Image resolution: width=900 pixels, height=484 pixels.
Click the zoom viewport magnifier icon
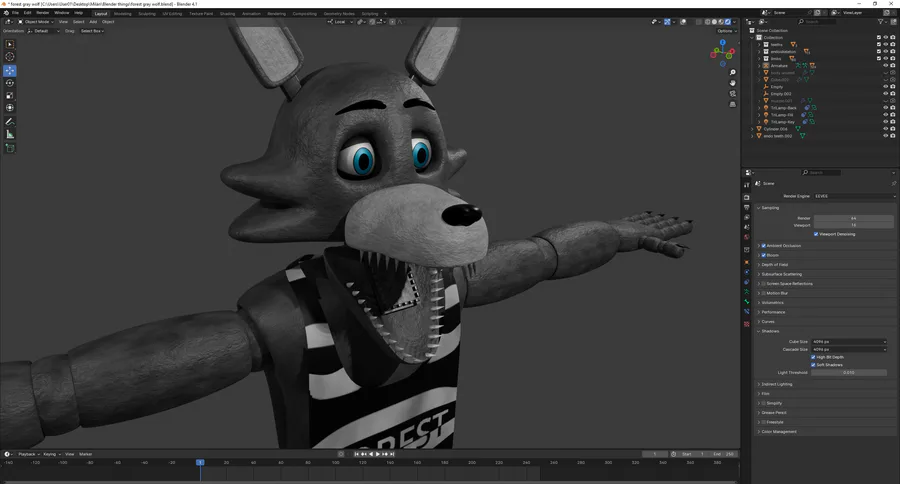click(732, 73)
